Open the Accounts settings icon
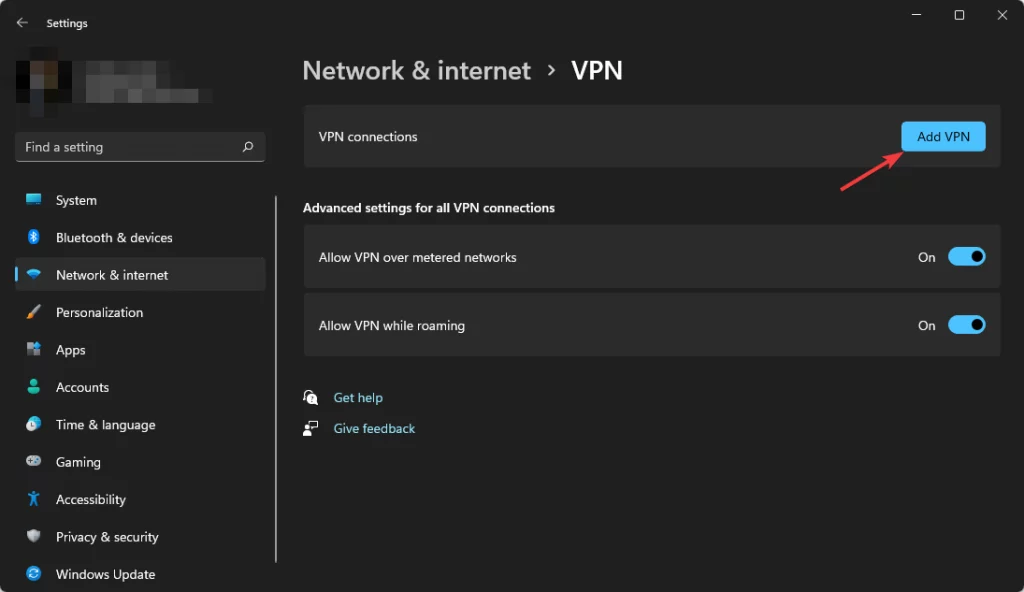This screenshot has height=592, width=1024. click(31, 387)
